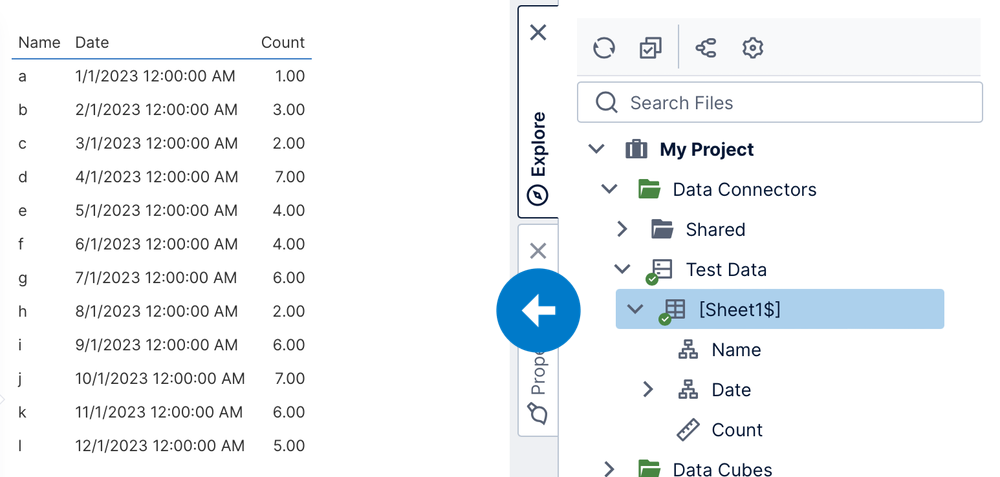Screen dimensions: 1000x477
Task: Select the [Sheet1$] tree item
Action: coord(779,309)
